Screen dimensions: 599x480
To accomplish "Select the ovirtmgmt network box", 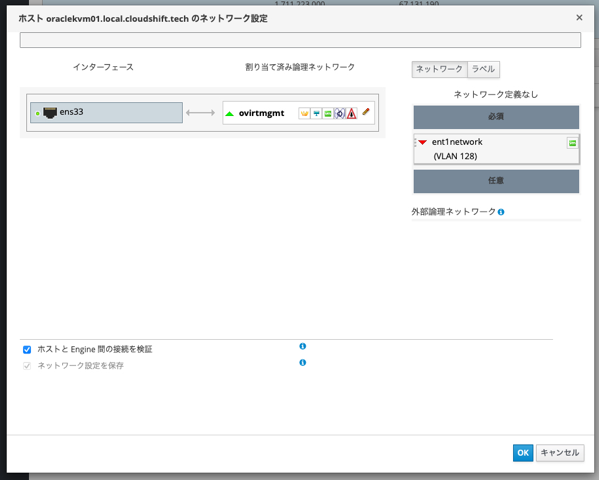I will 298,113.
